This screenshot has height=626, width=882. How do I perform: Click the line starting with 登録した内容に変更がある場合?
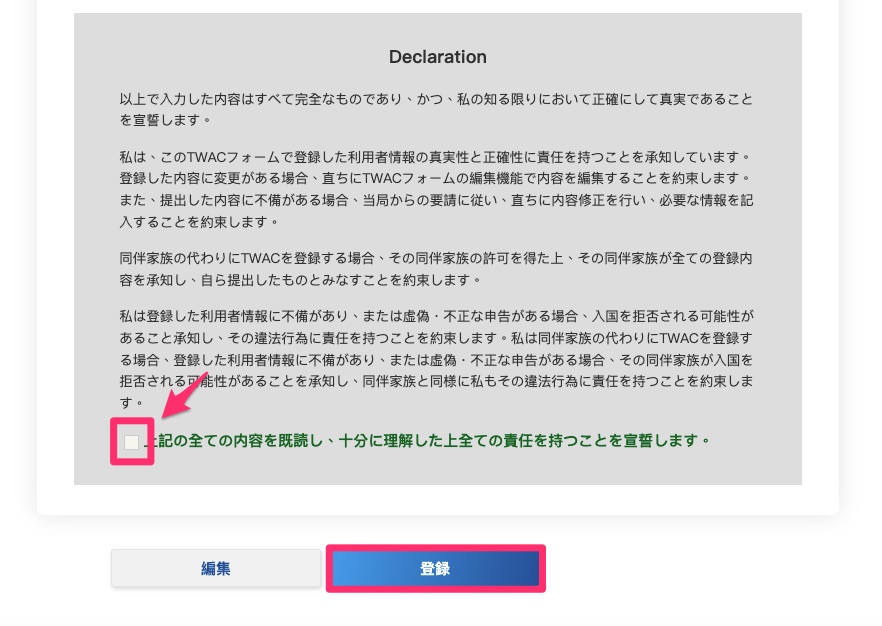pos(436,177)
